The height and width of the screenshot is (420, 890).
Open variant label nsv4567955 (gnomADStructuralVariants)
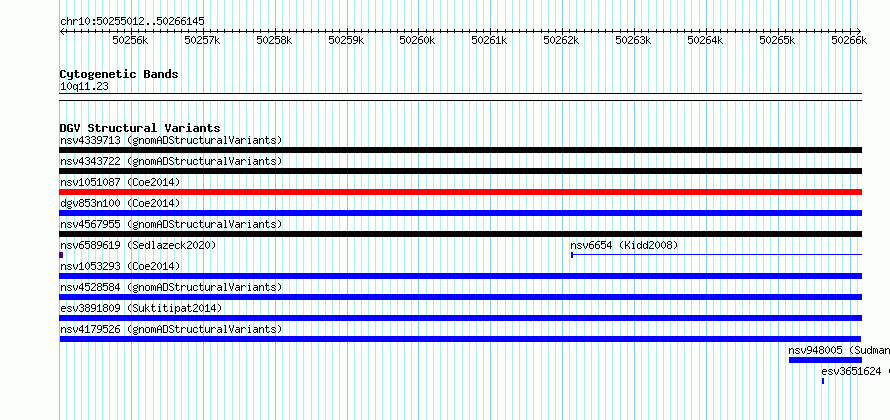tap(171, 224)
